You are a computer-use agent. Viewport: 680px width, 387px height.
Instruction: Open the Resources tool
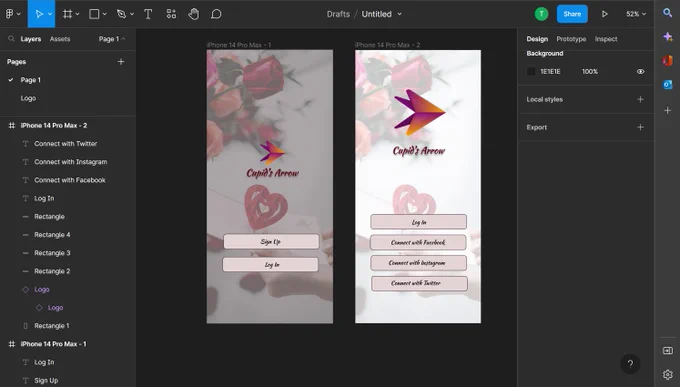[171, 14]
